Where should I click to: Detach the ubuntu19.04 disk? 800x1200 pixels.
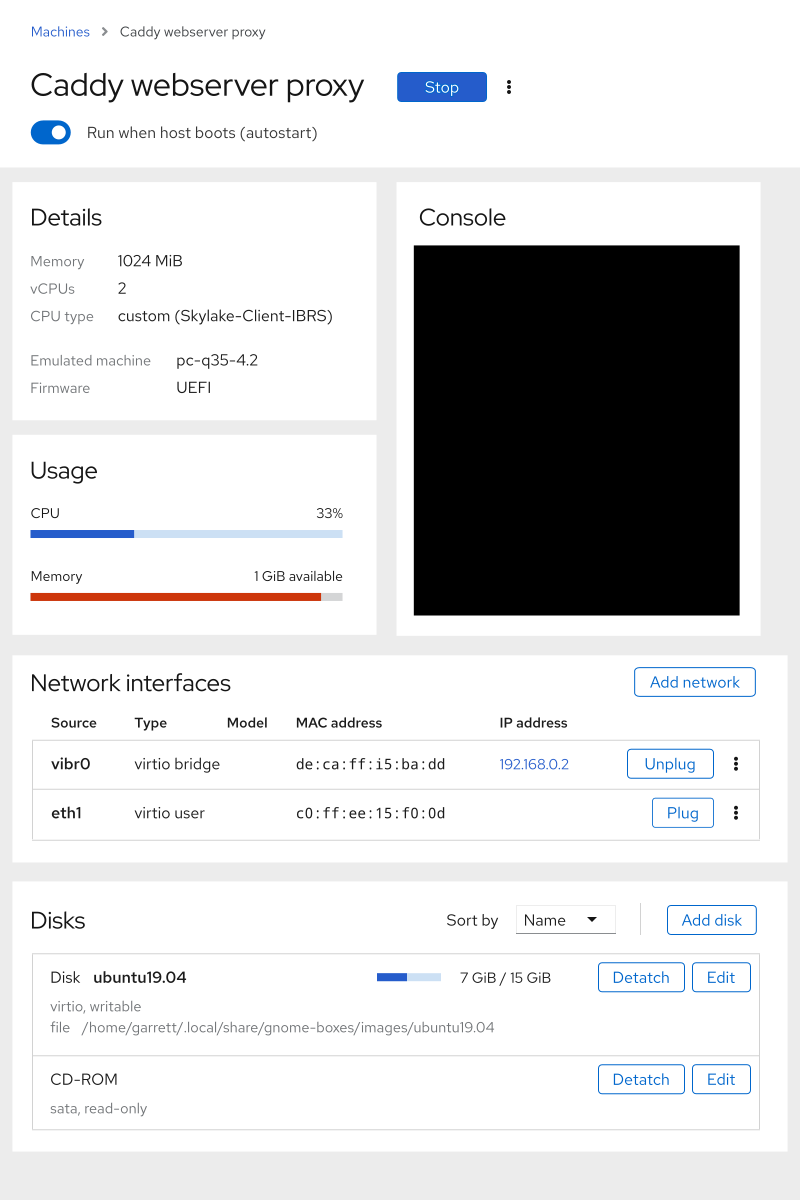[x=640, y=977]
